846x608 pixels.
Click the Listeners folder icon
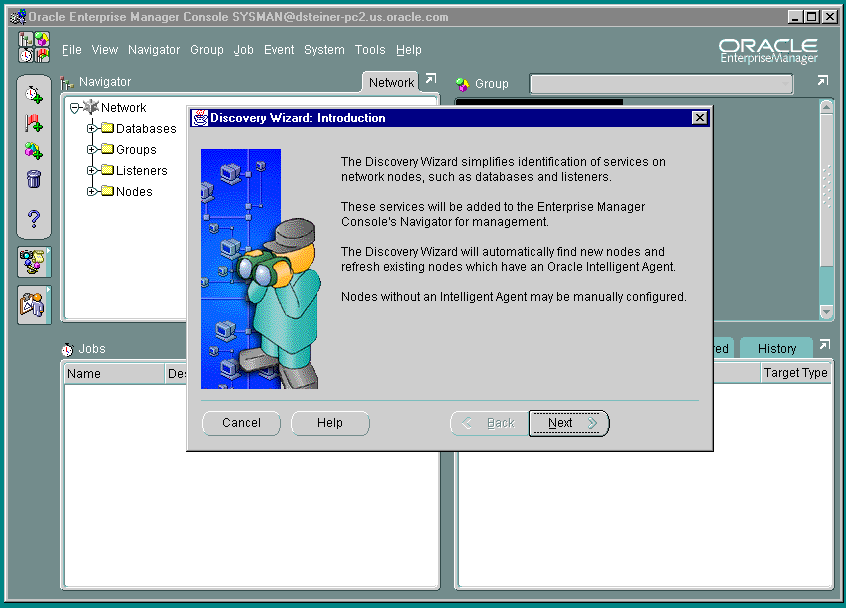click(x=107, y=170)
